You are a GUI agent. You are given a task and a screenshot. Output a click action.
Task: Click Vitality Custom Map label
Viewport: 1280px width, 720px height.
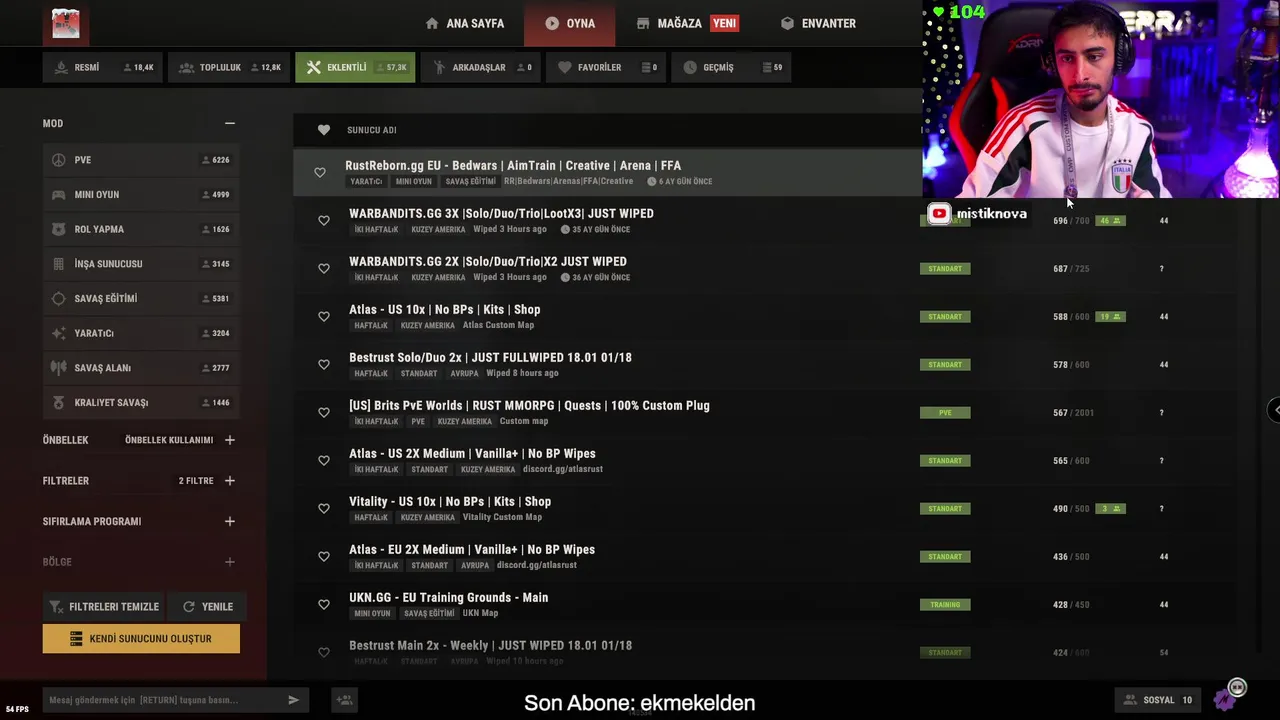[502, 517]
